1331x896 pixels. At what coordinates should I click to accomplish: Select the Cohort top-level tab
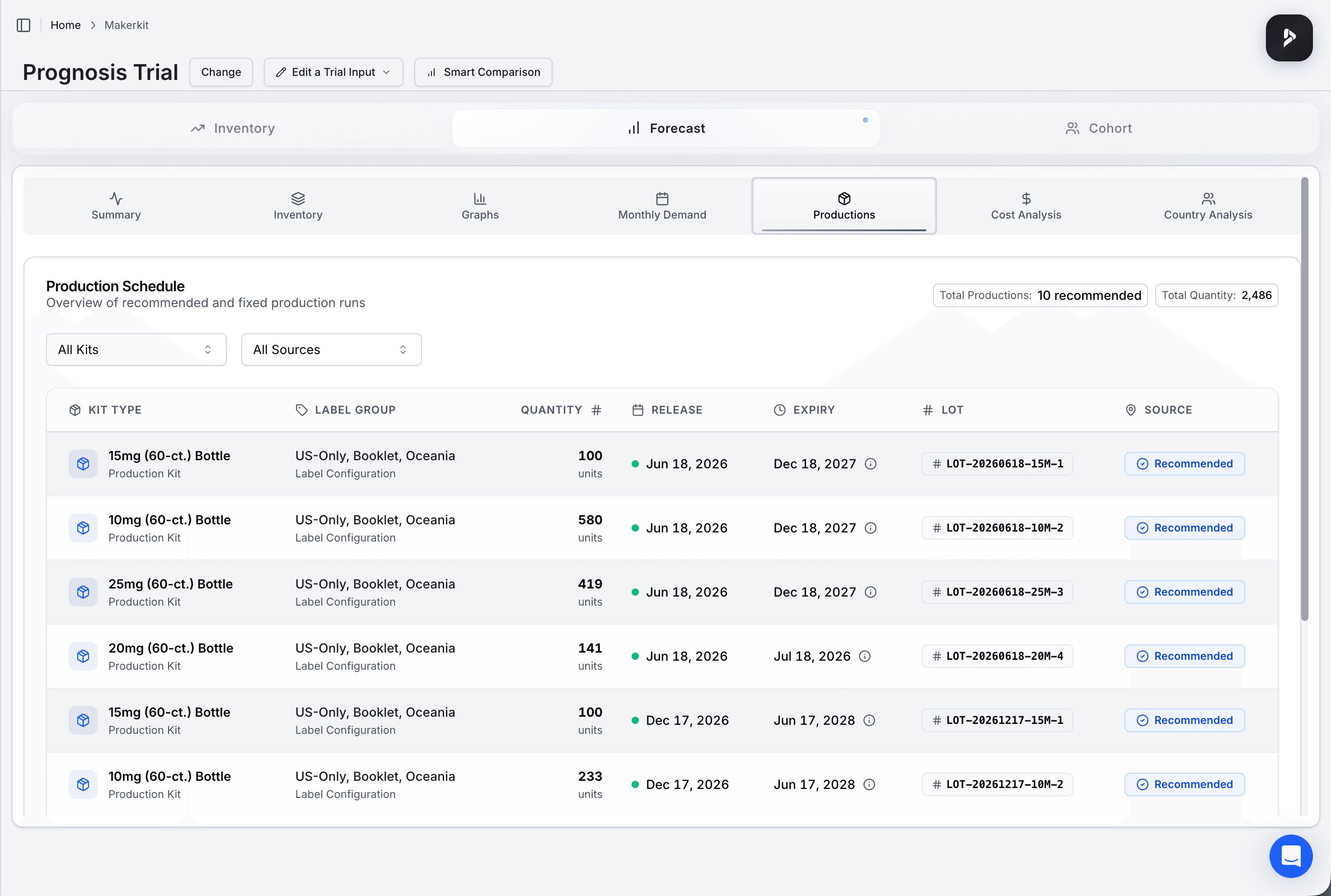[x=1098, y=128]
